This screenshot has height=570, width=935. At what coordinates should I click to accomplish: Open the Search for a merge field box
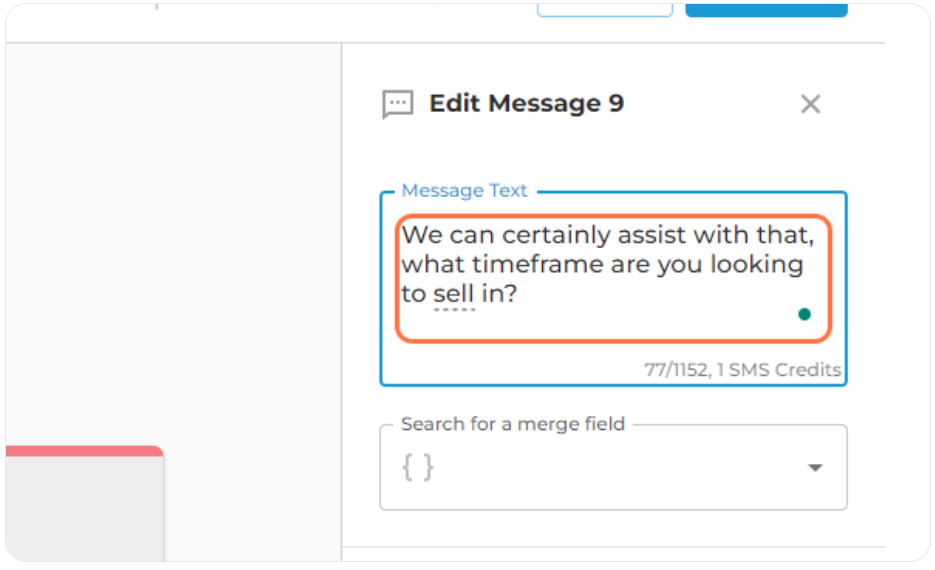coord(613,467)
